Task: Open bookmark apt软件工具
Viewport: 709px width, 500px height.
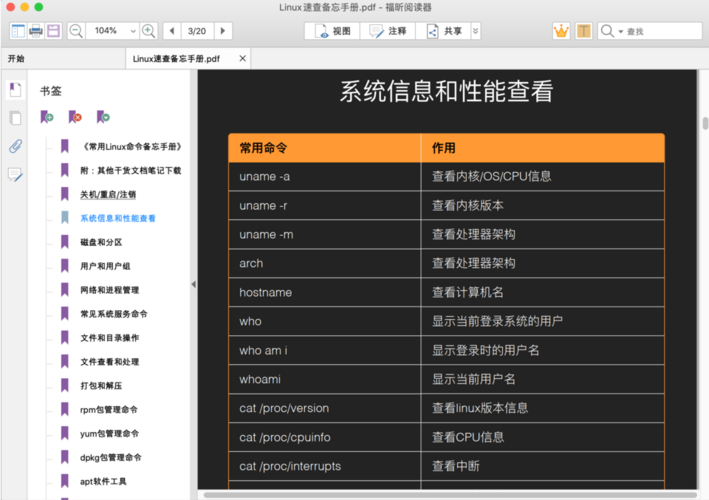Action: [x=103, y=481]
